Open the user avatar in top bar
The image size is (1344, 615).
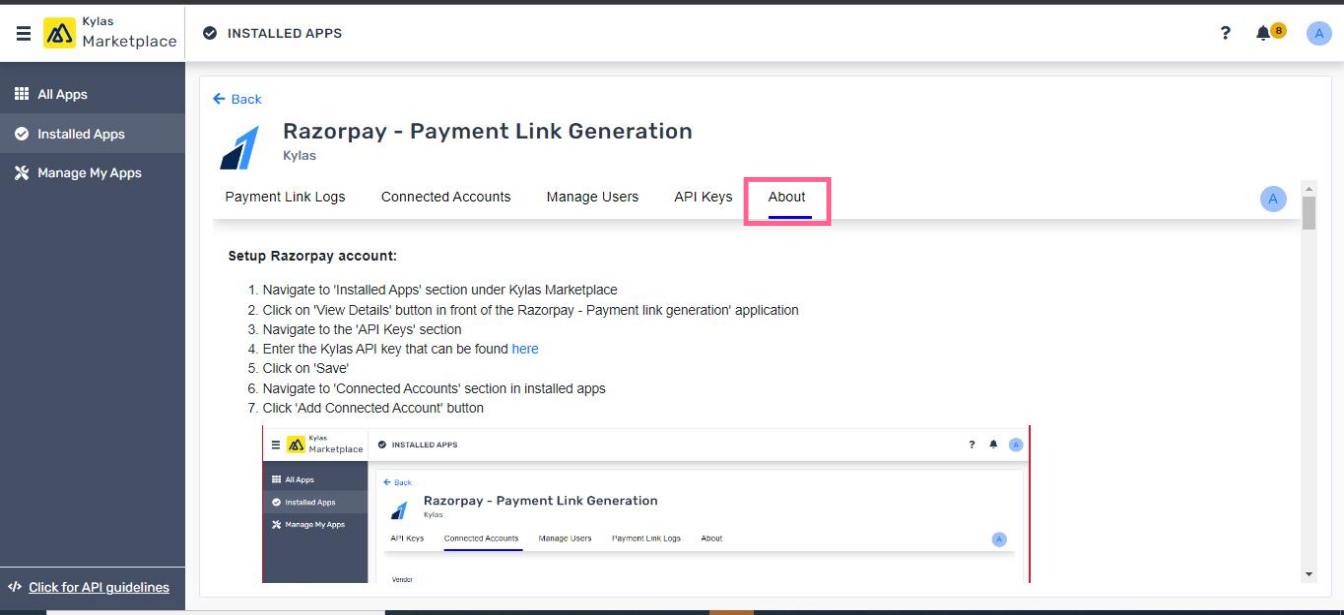point(1319,33)
